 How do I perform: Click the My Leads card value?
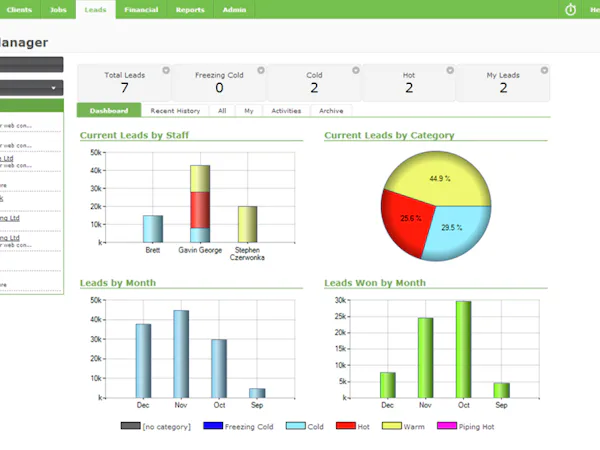tap(503, 88)
